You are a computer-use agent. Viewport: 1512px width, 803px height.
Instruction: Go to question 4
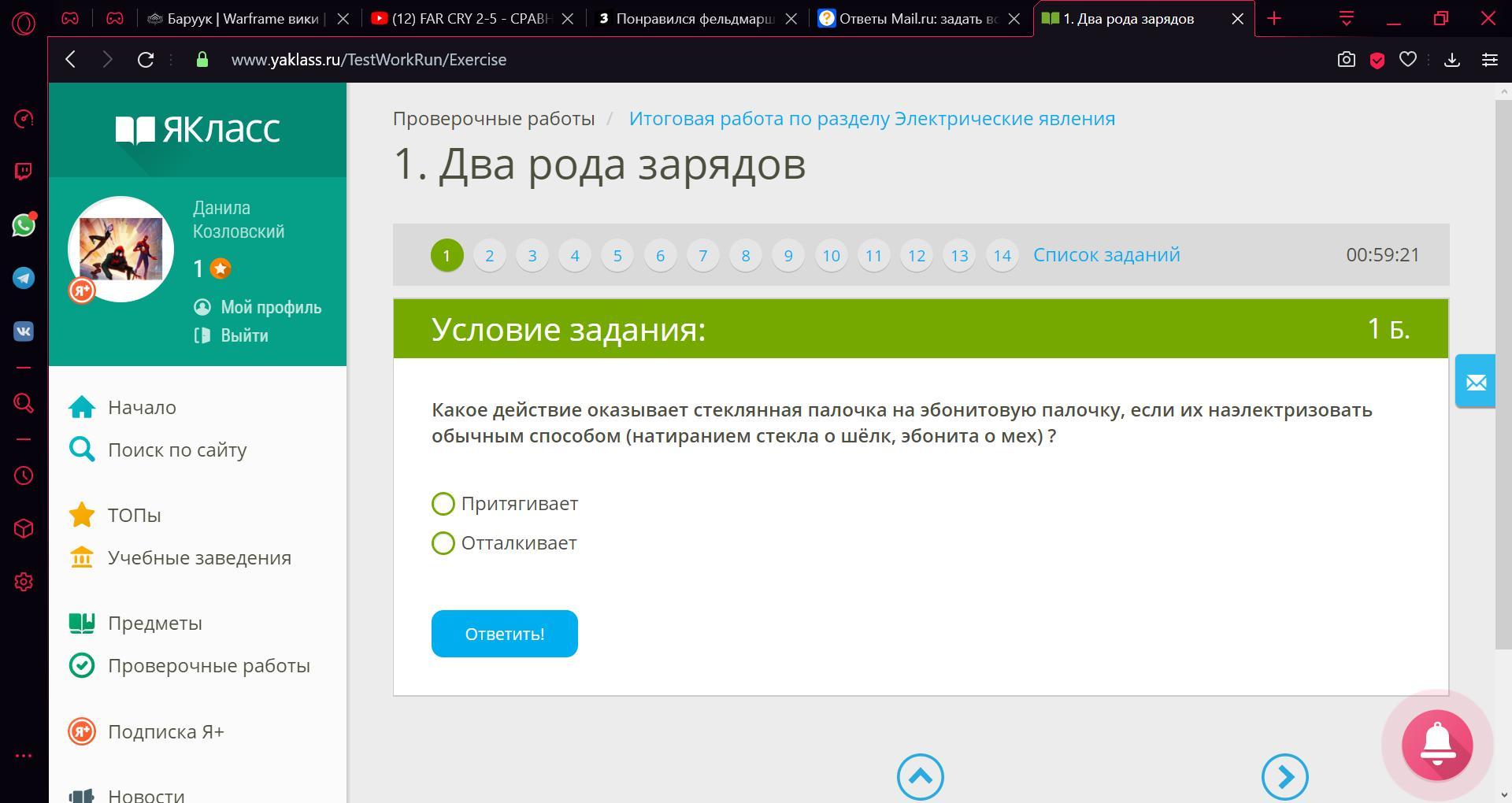pos(575,255)
